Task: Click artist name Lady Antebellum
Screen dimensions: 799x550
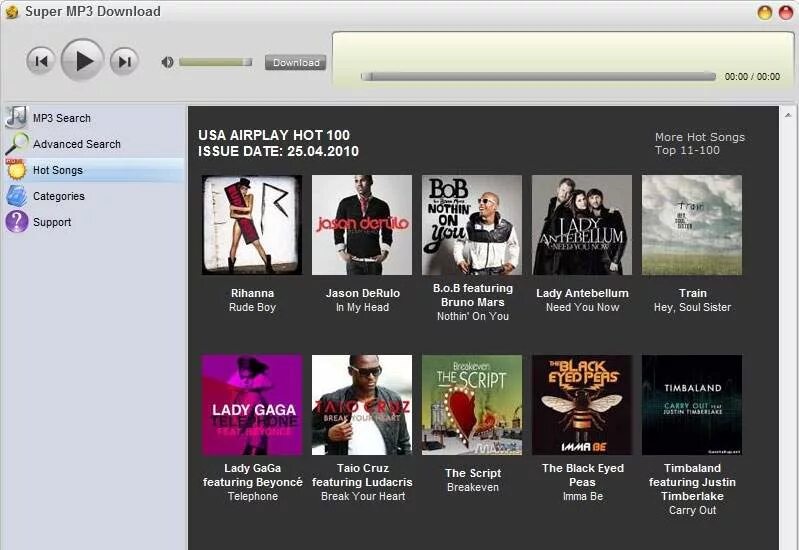Action: pyautogui.click(x=582, y=293)
